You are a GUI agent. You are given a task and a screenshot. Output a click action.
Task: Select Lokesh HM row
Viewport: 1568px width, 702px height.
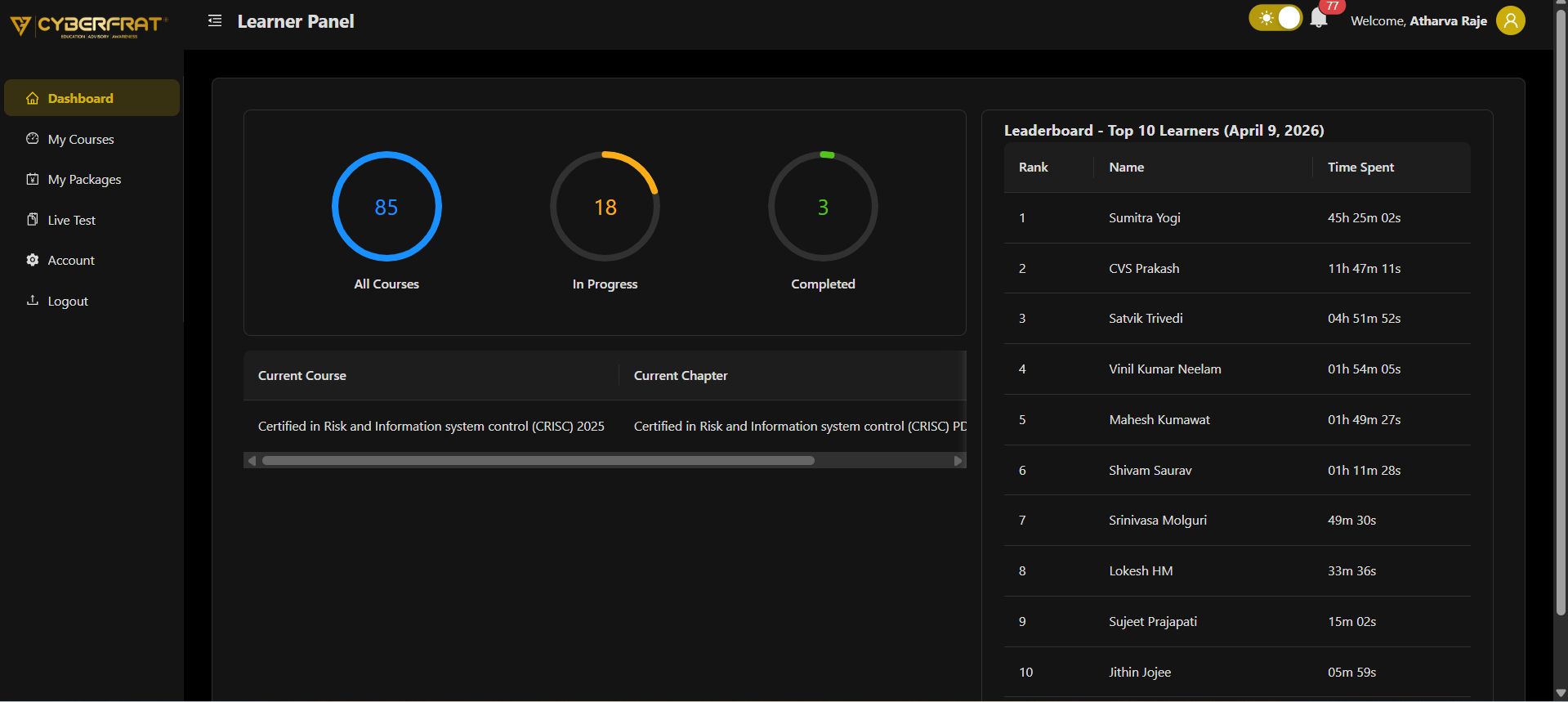(1237, 570)
